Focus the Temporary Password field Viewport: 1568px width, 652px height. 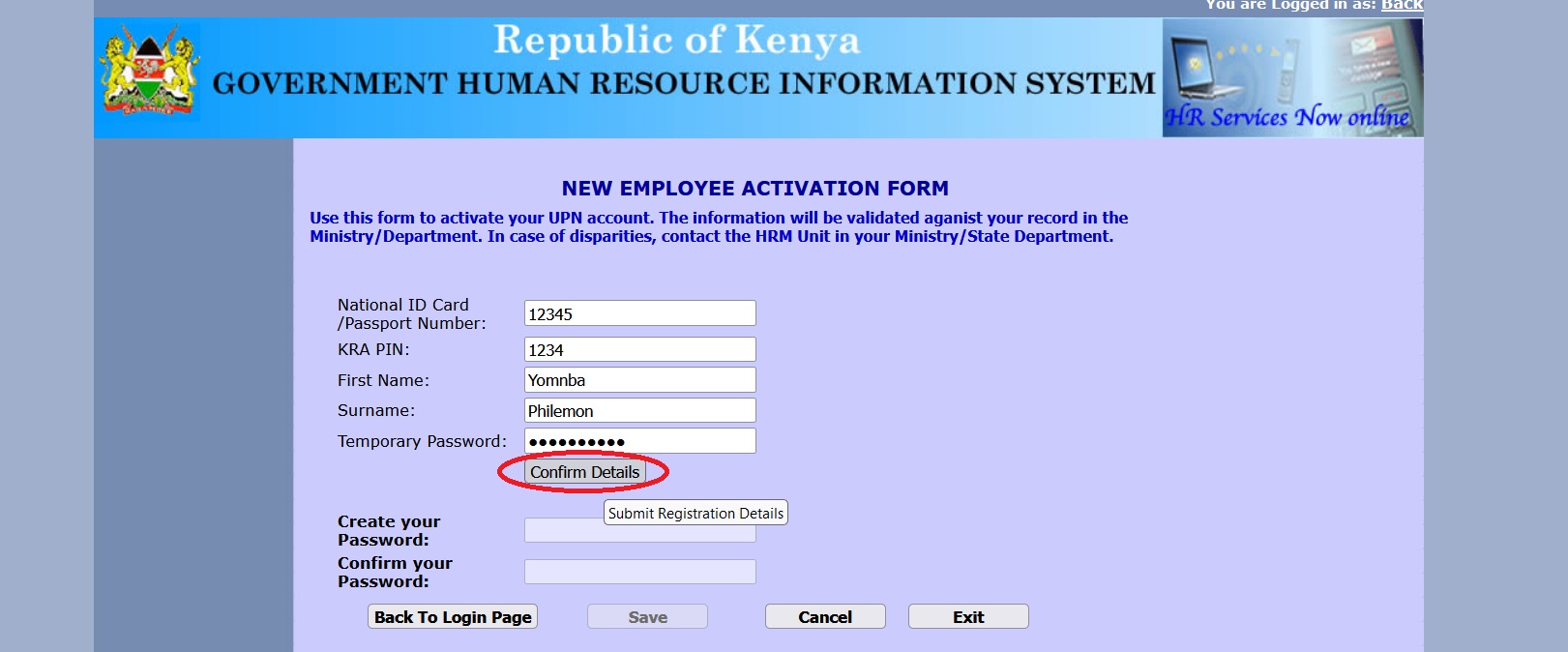coord(639,441)
